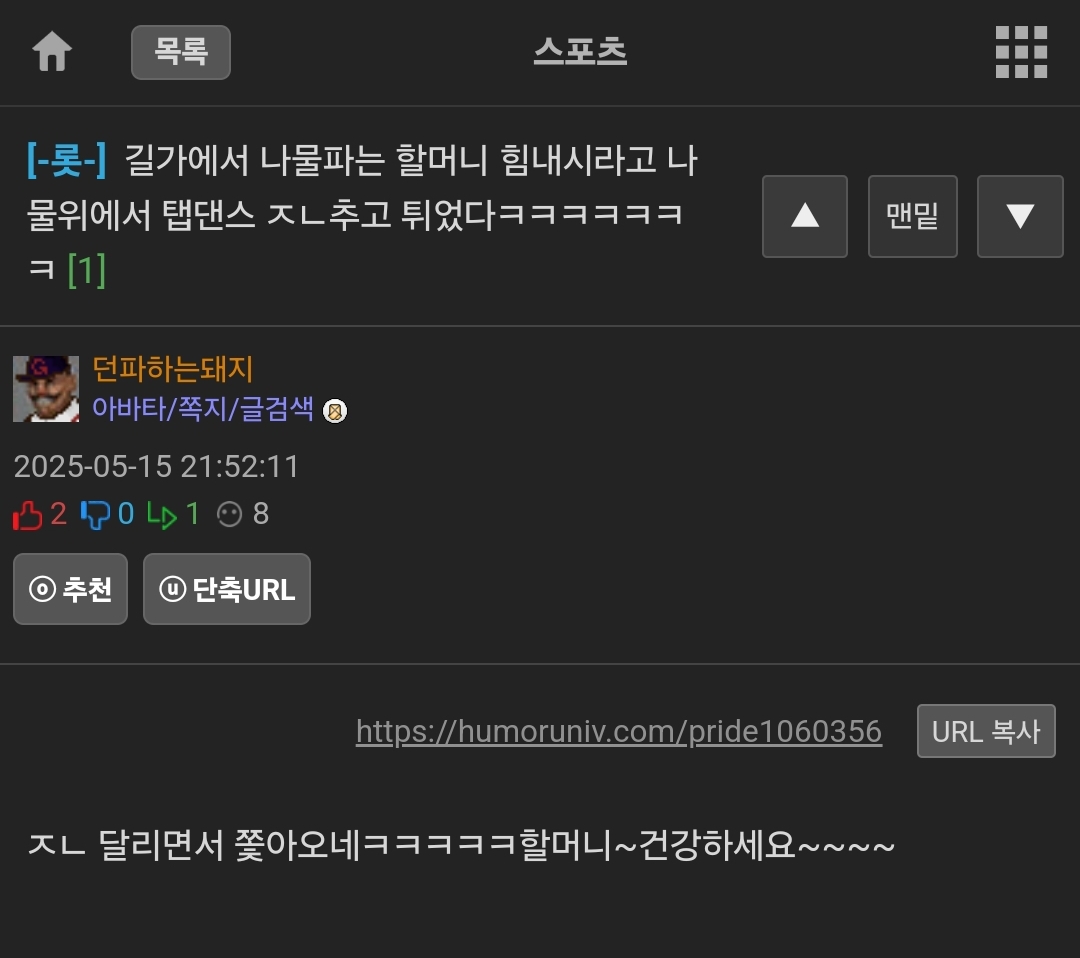This screenshot has height=958, width=1080.
Task: Open the grid menu icon
Action: click(x=1021, y=52)
